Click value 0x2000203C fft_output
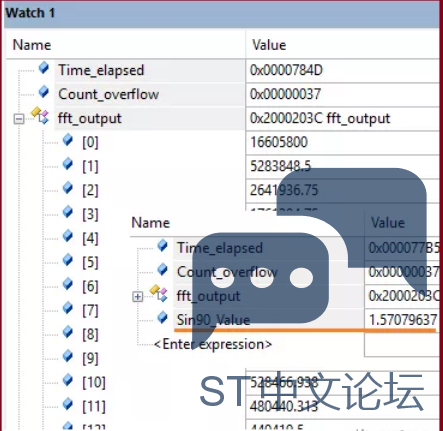Screen dimensions: 443x431 [x=320, y=119]
